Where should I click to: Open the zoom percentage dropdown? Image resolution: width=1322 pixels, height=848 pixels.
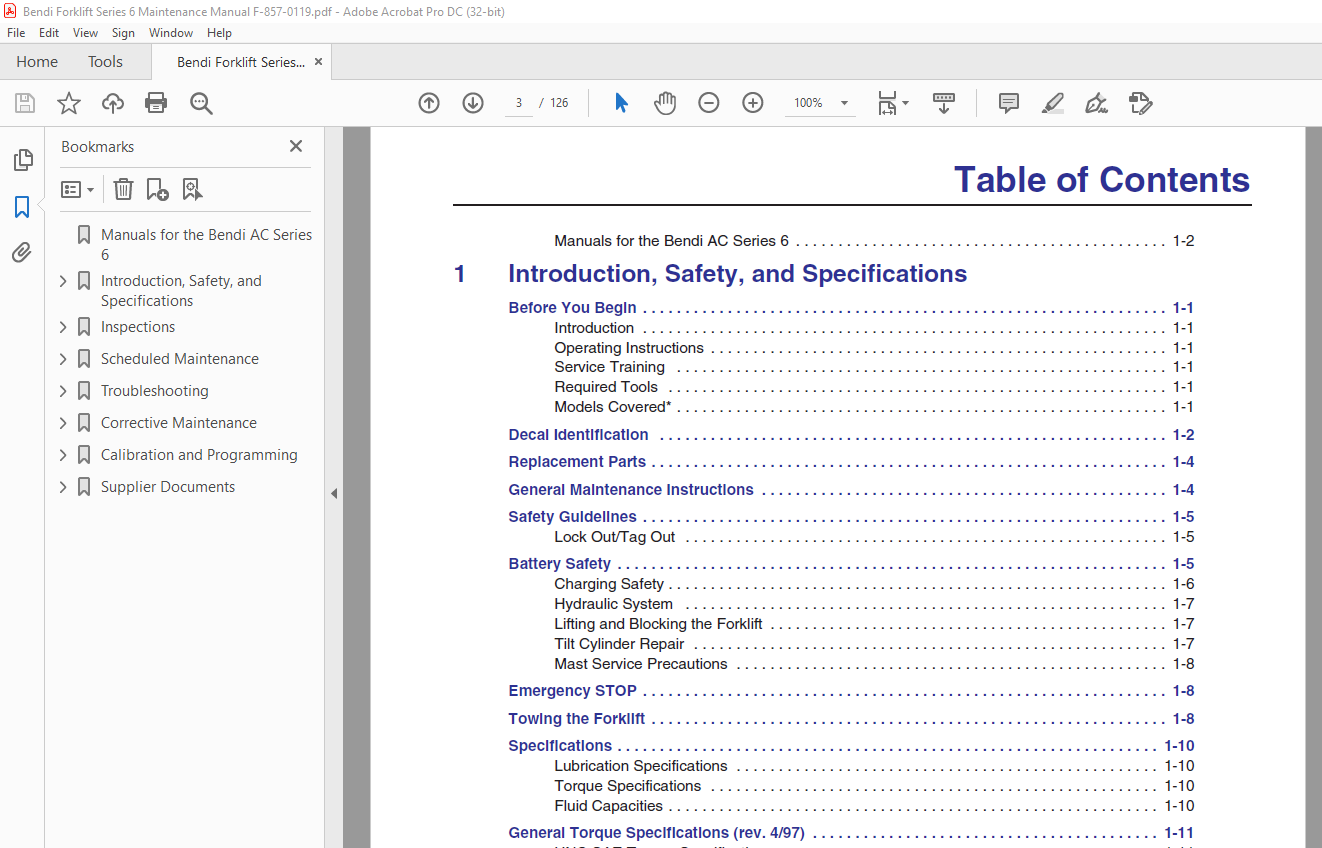point(844,103)
